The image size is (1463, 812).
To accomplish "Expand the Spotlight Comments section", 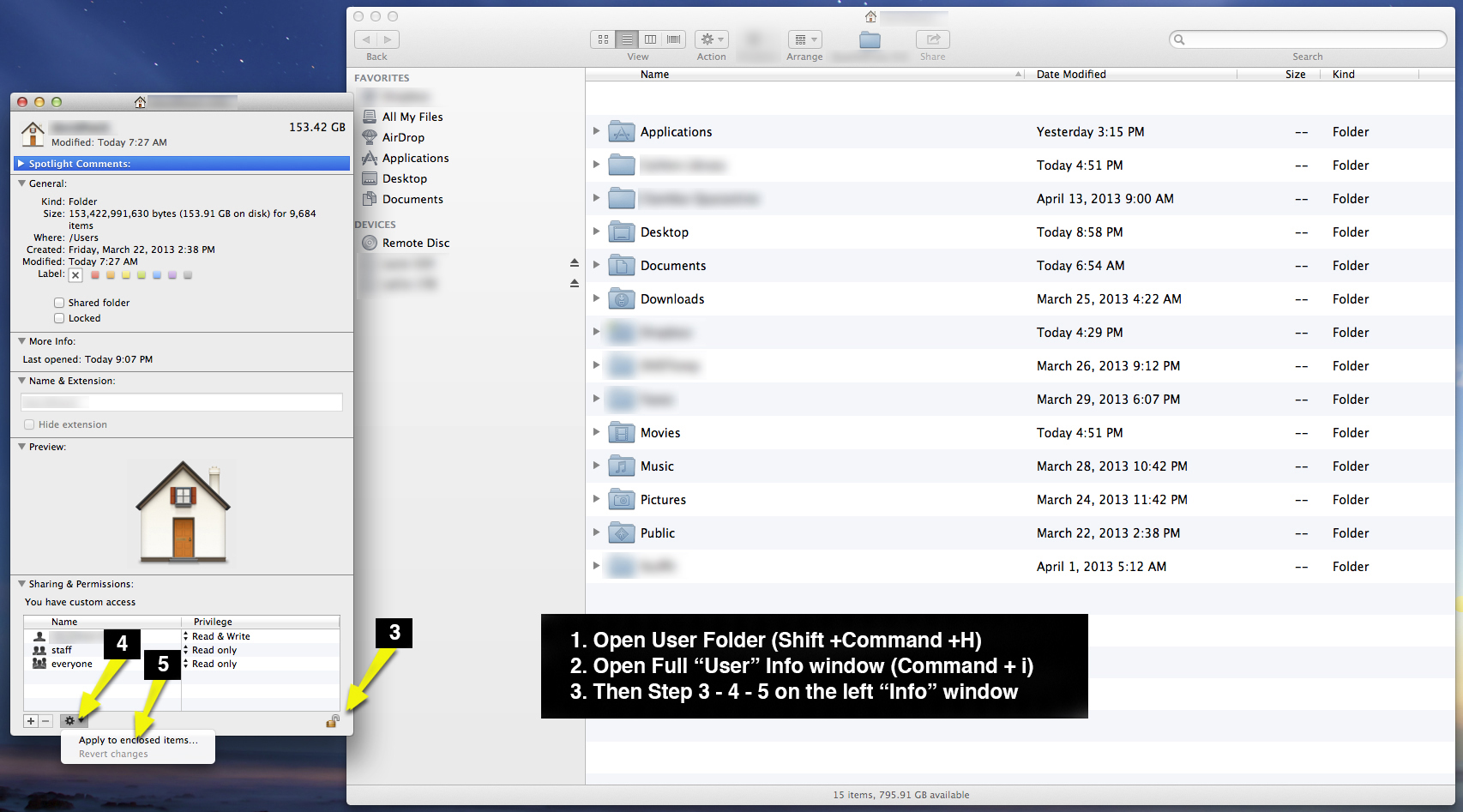I will click(x=21, y=163).
